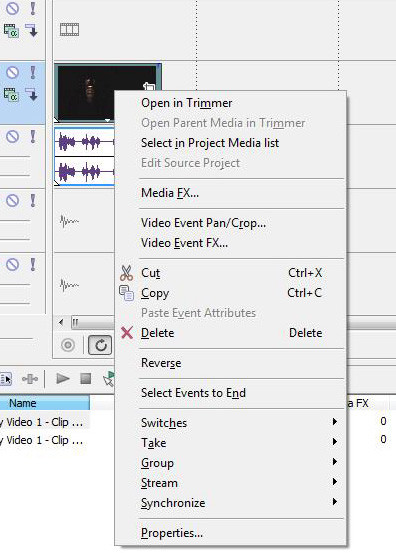Choose Cut from the context menu

[x=231, y=273]
